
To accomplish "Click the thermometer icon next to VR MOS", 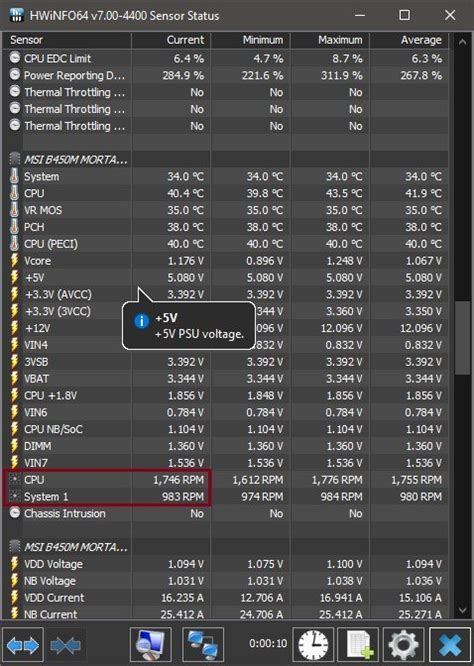I will tap(14, 210).
